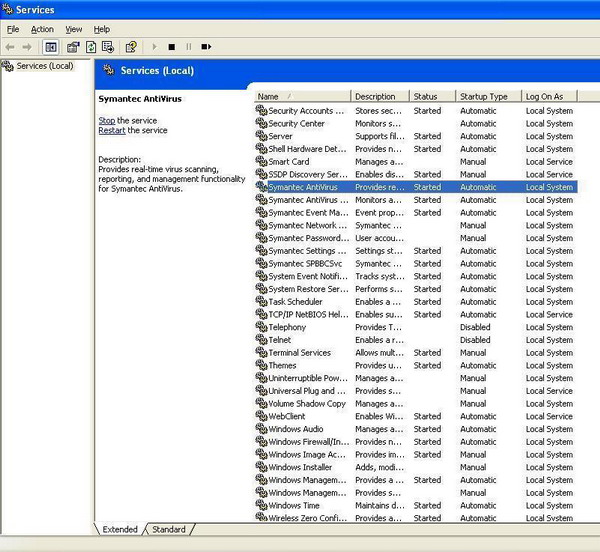Click the Start Service play icon
This screenshot has height=552, width=600.
(x=154, y=47)
